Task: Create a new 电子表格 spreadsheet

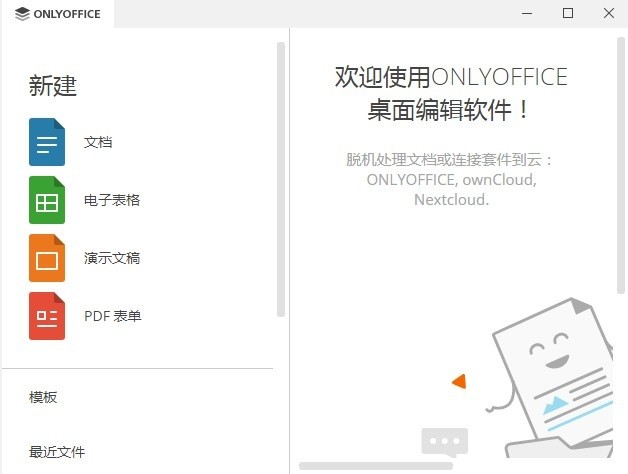Action: click(x=112, y=200)
